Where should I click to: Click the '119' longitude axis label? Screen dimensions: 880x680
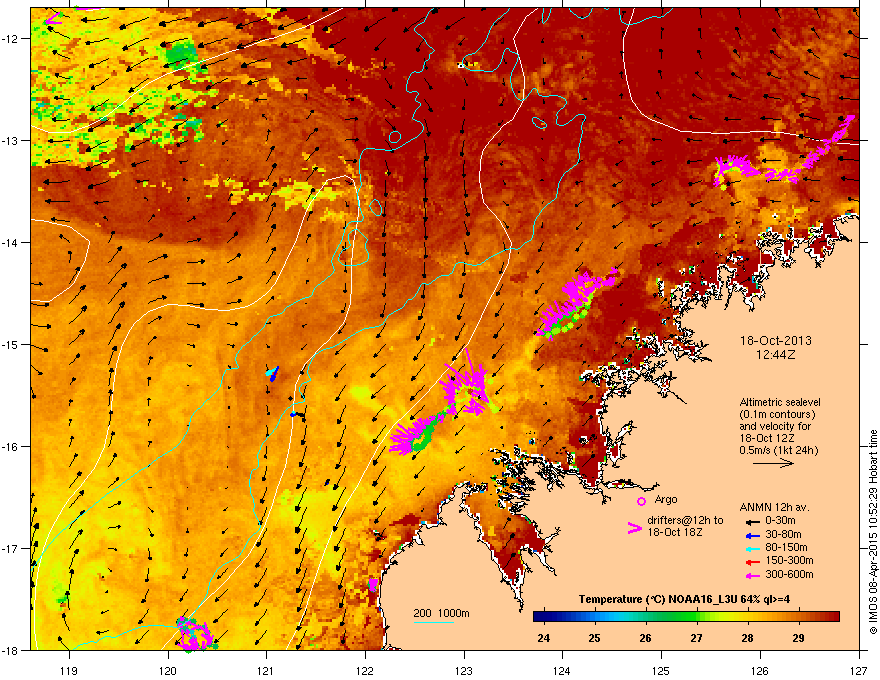[x=69, y=670]
